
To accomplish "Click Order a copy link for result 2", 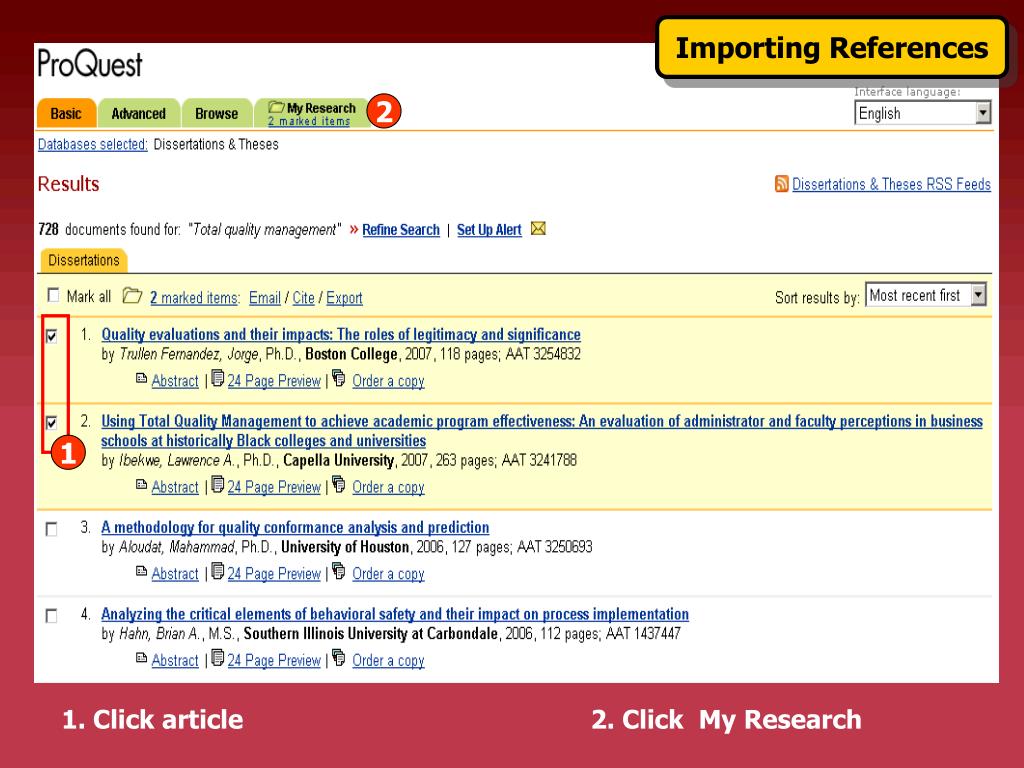I will click(x=389, y=487).
